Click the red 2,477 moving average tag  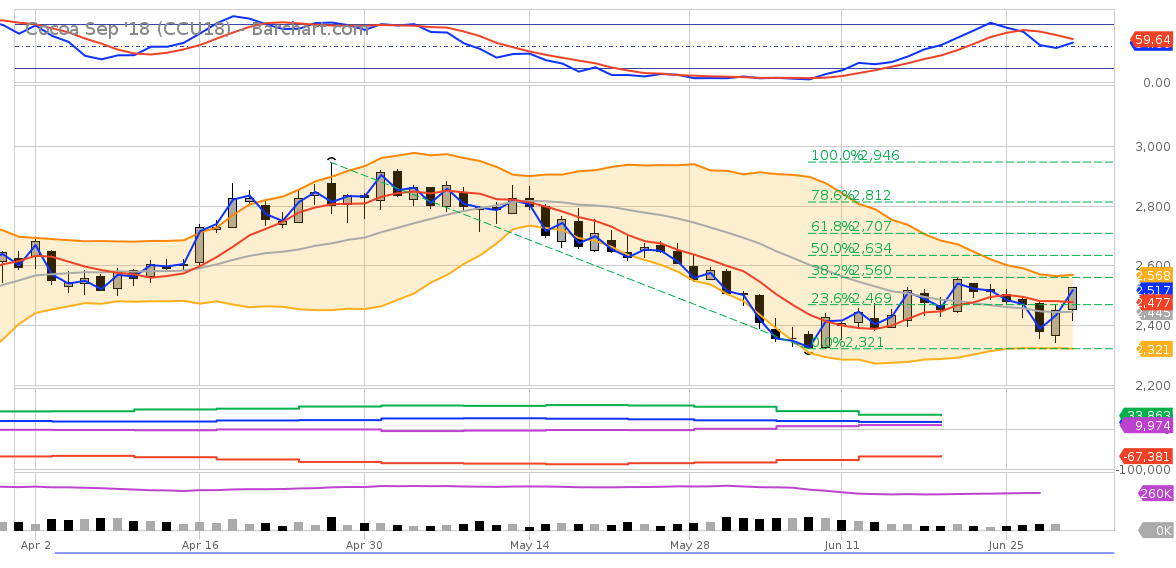point(1154,302)
